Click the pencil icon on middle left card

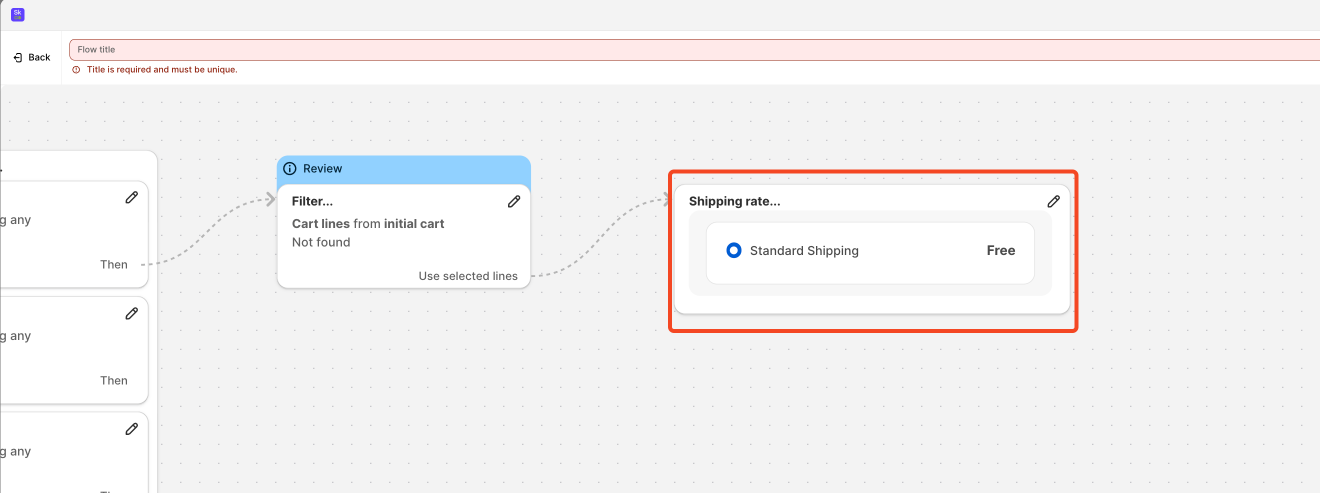pyautogui.click(x=131, y=313)
